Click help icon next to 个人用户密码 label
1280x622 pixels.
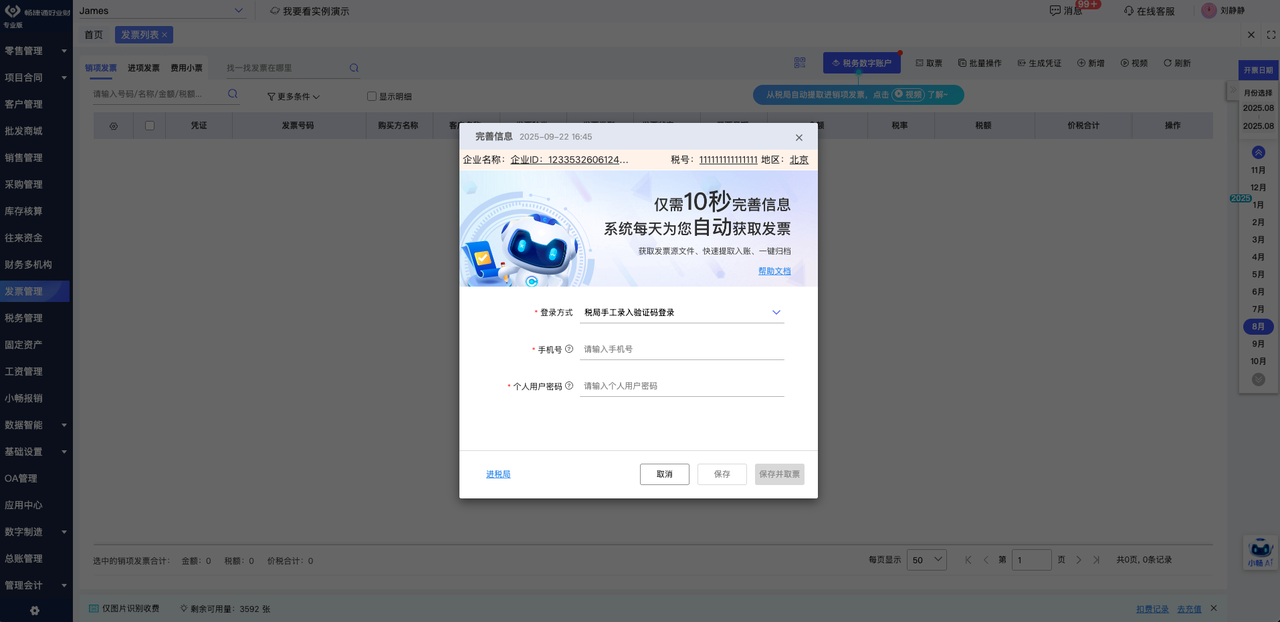click(569, 385)
